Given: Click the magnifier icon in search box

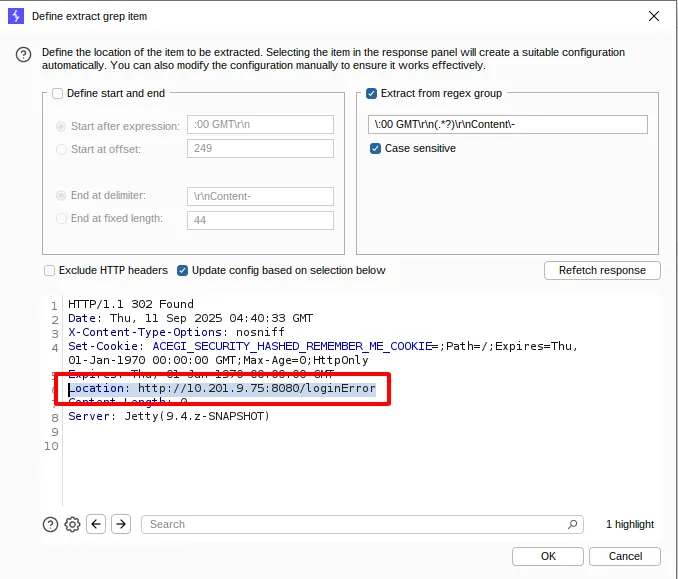Looking at the screenshot, I should pyautogui.click(x=572, y=524).
